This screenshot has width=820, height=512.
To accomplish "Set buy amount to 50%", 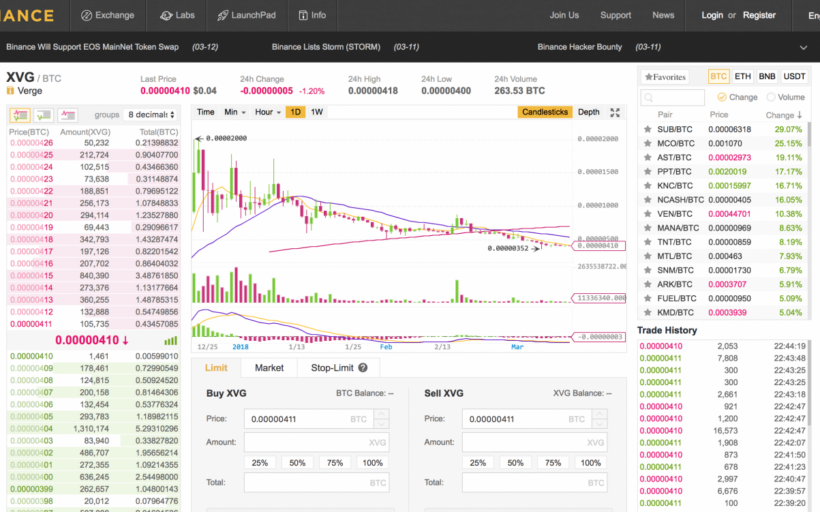I will coord(297,463).
